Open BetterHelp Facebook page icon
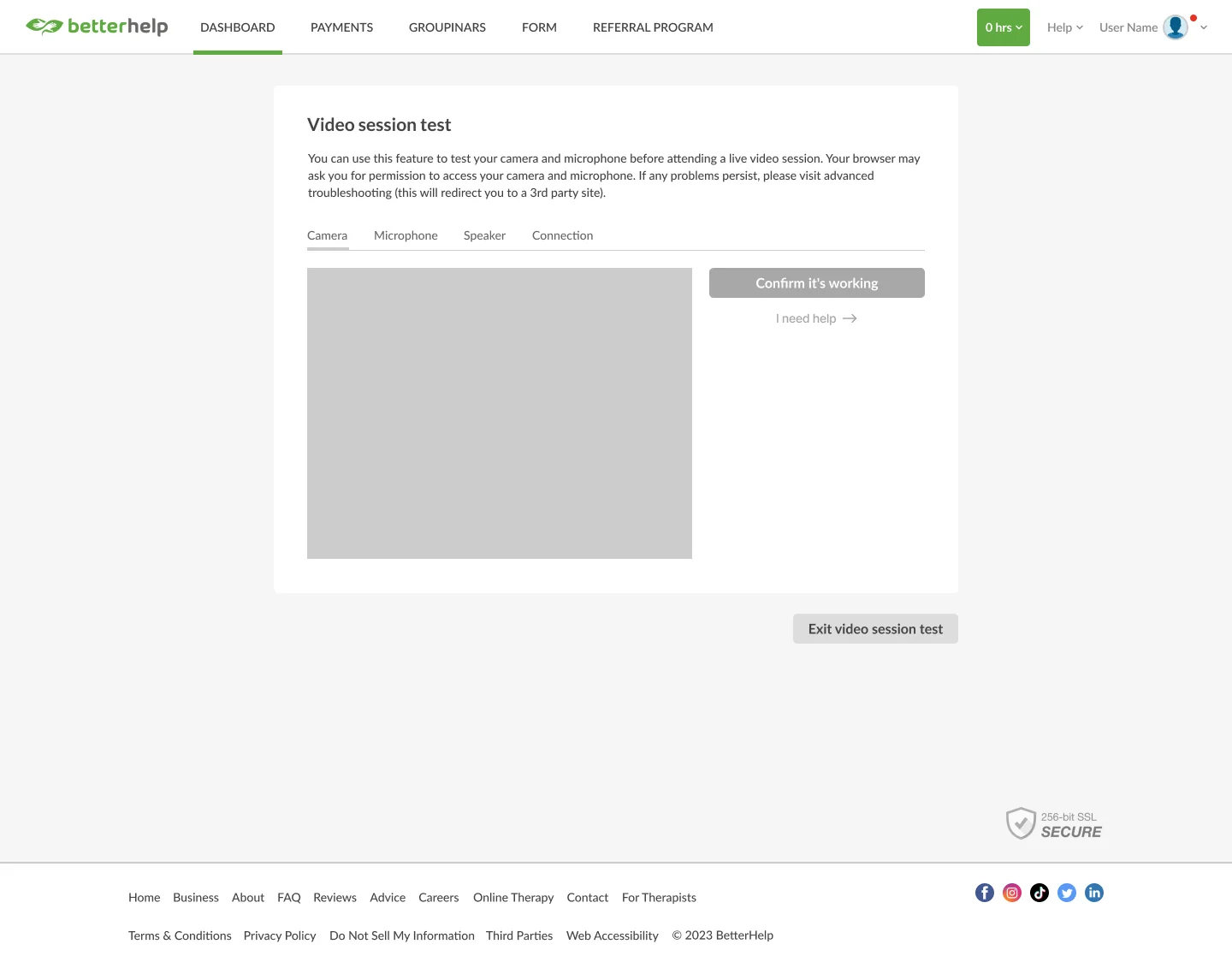1232x956 pixels. [985, 893]
